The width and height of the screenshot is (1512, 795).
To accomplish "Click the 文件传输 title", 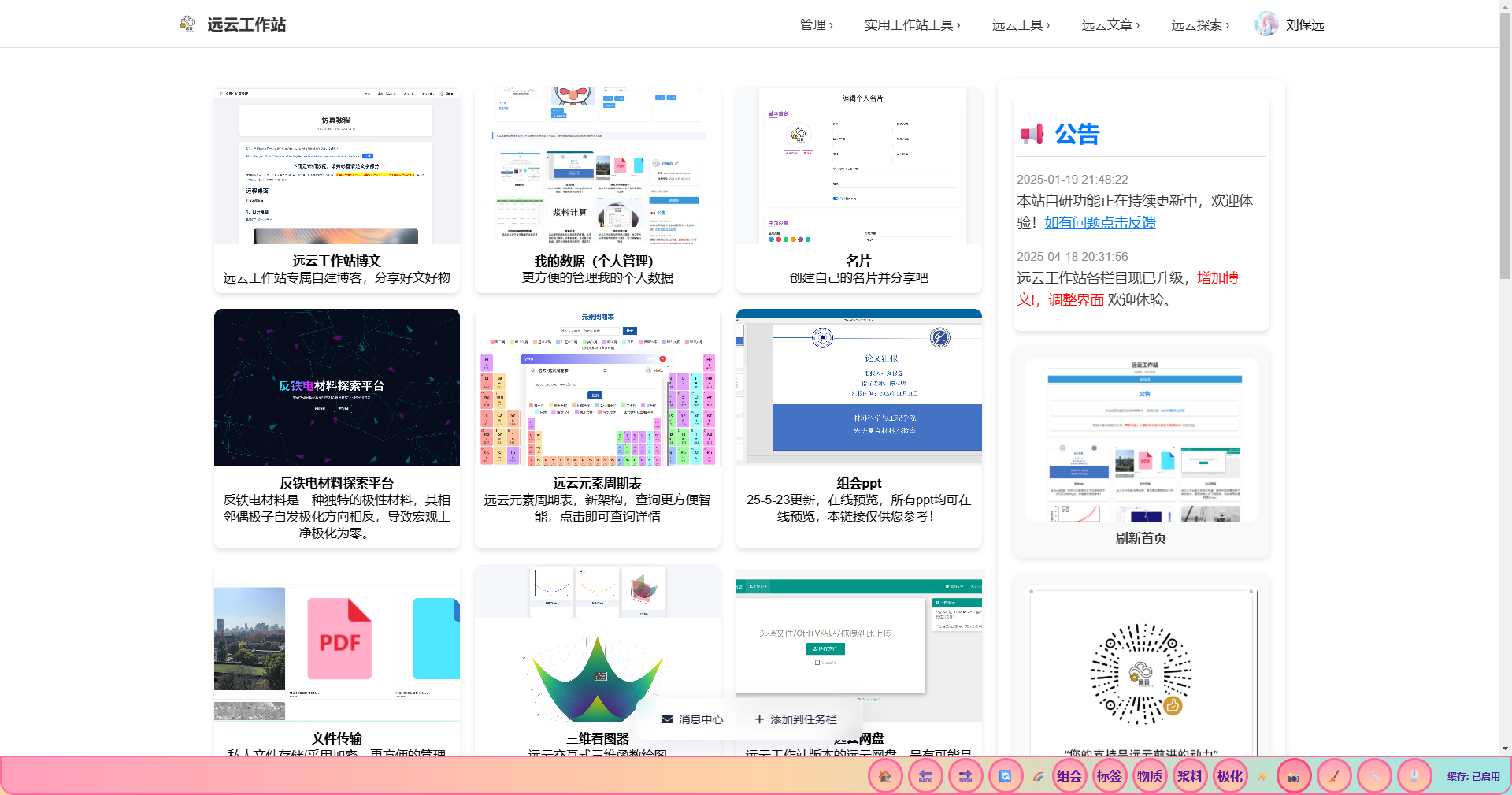I will (x=337, y=738).
